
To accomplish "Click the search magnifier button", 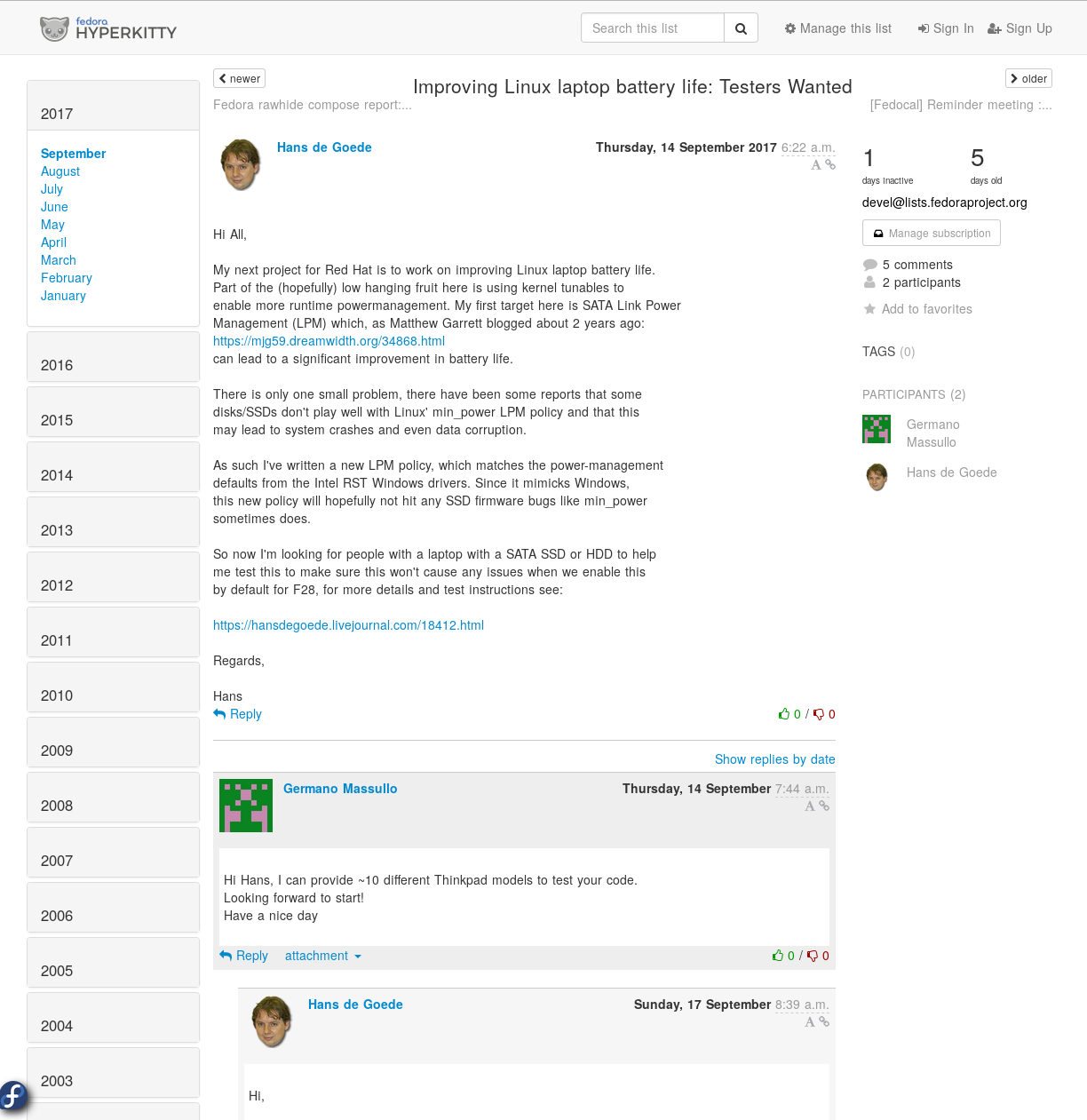I will click(x=741, y=28).
